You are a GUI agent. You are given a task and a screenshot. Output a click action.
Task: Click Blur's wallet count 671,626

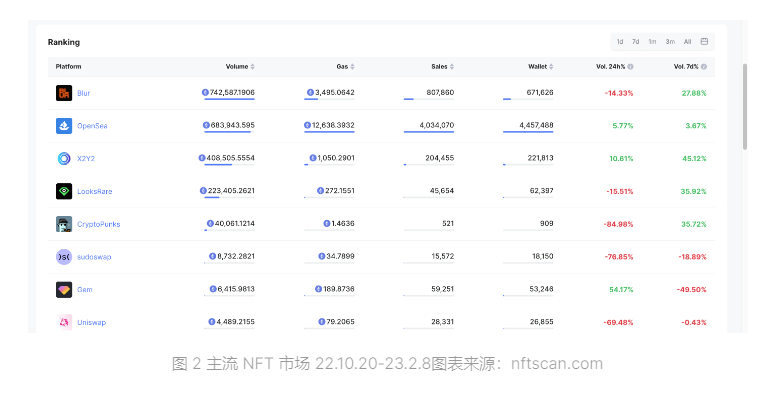click(540, 92)
